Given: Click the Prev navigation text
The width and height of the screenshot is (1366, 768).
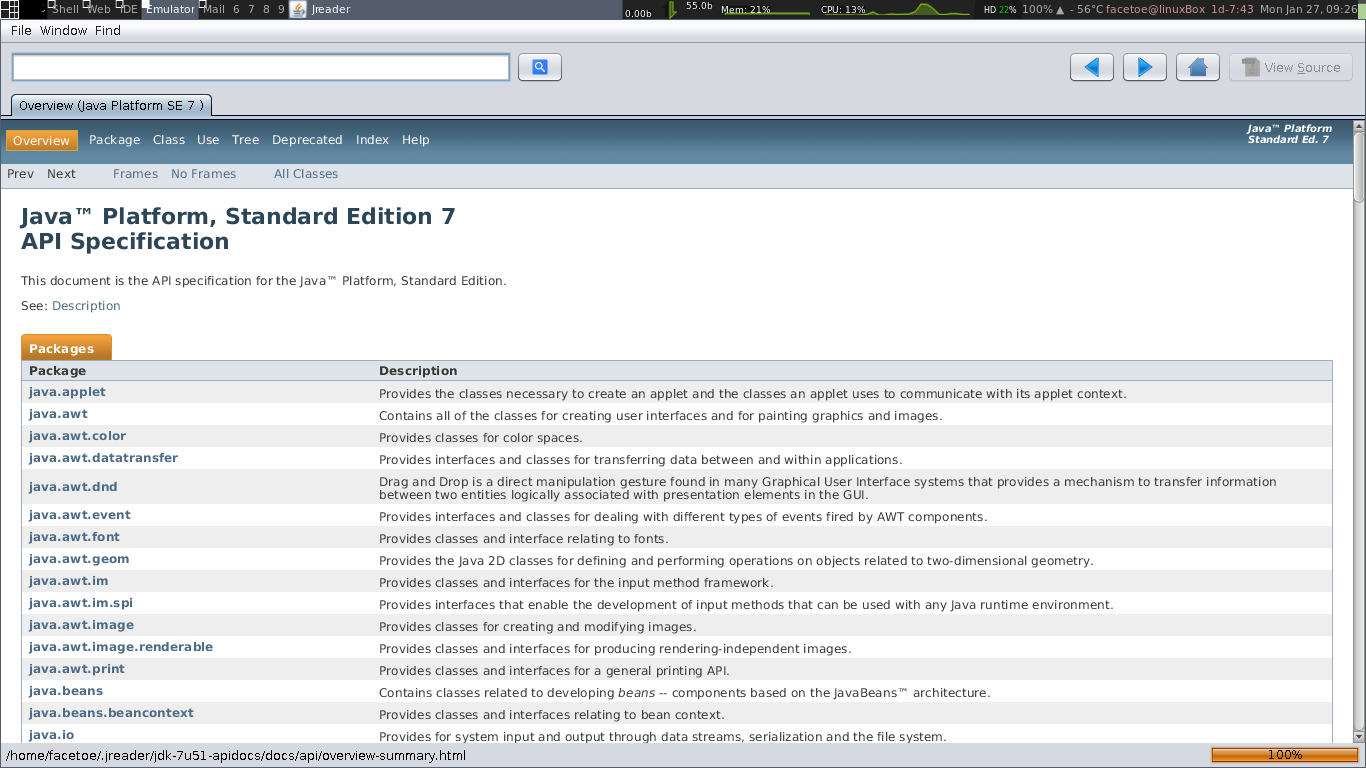Looking at the screenshot, I should click(20, 174).
